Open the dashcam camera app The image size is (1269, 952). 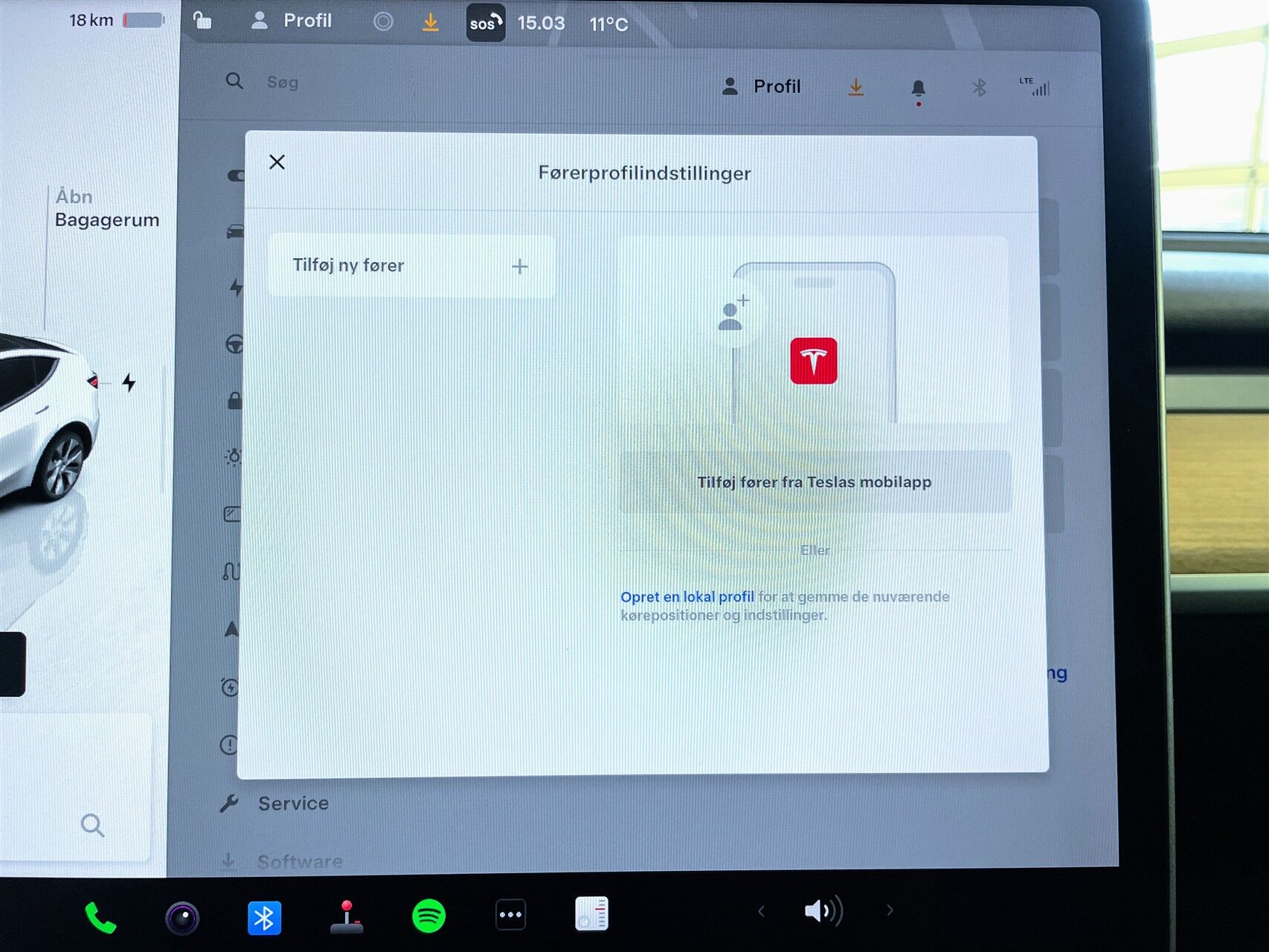(x=182, y=918)
